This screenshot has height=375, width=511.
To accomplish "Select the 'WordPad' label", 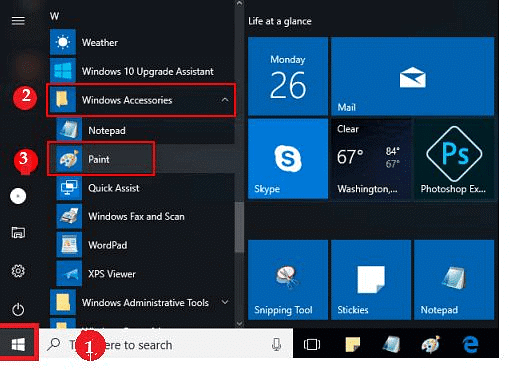I will (108, 245).
